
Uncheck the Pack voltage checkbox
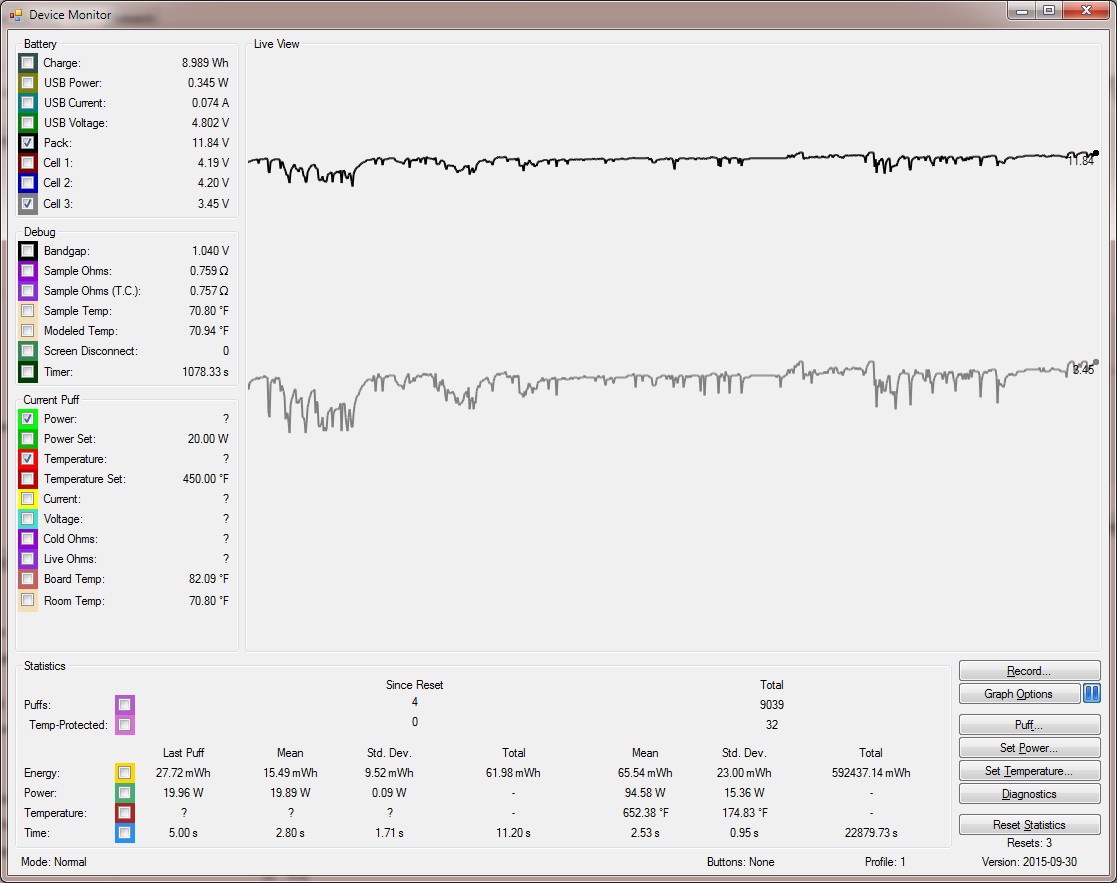[x=28, y=143]
